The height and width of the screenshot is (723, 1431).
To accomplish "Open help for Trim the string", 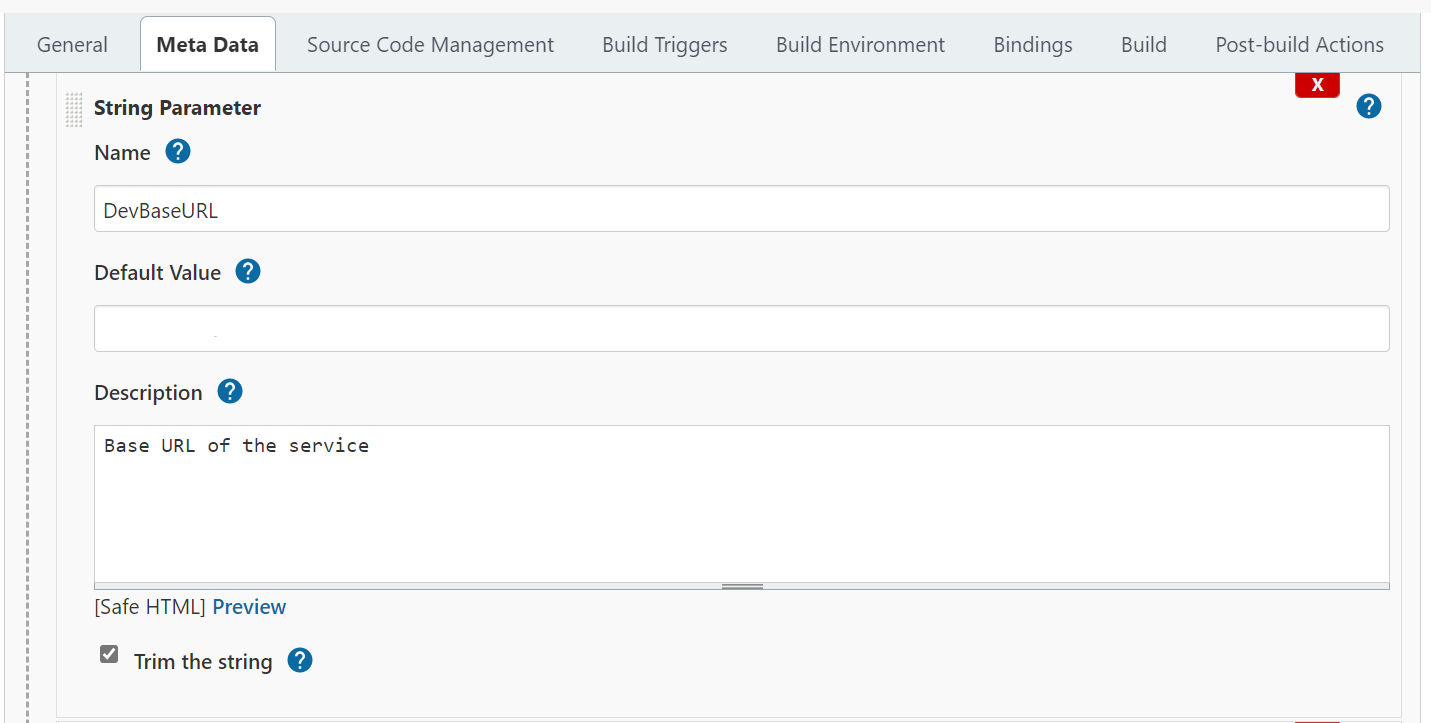I will pyautogui.click(x=300, y=660).
